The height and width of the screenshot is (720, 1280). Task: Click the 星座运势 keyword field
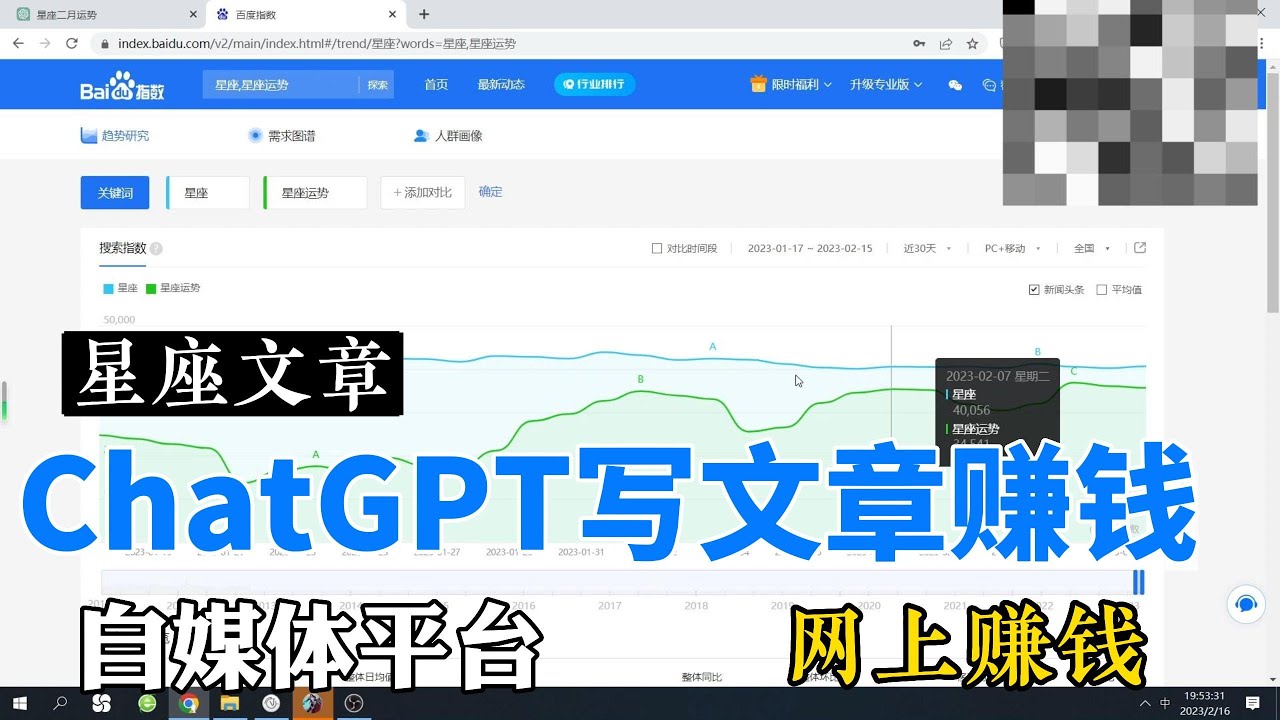pos(315,193)
